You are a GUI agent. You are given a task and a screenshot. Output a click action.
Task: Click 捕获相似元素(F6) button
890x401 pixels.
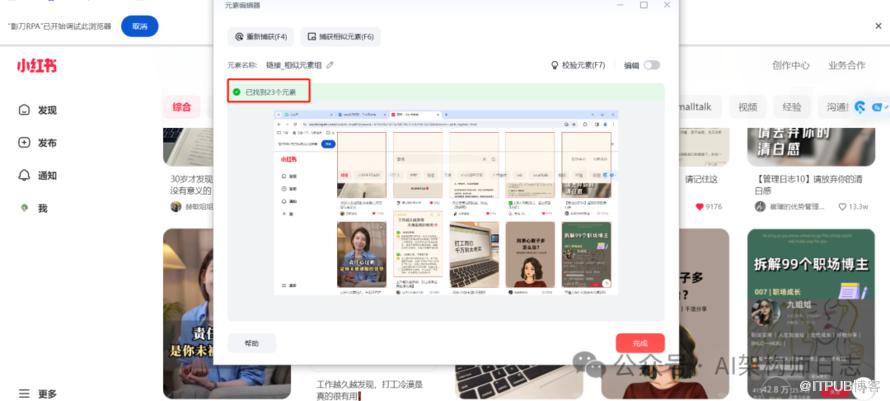click(x=339, y=36)
